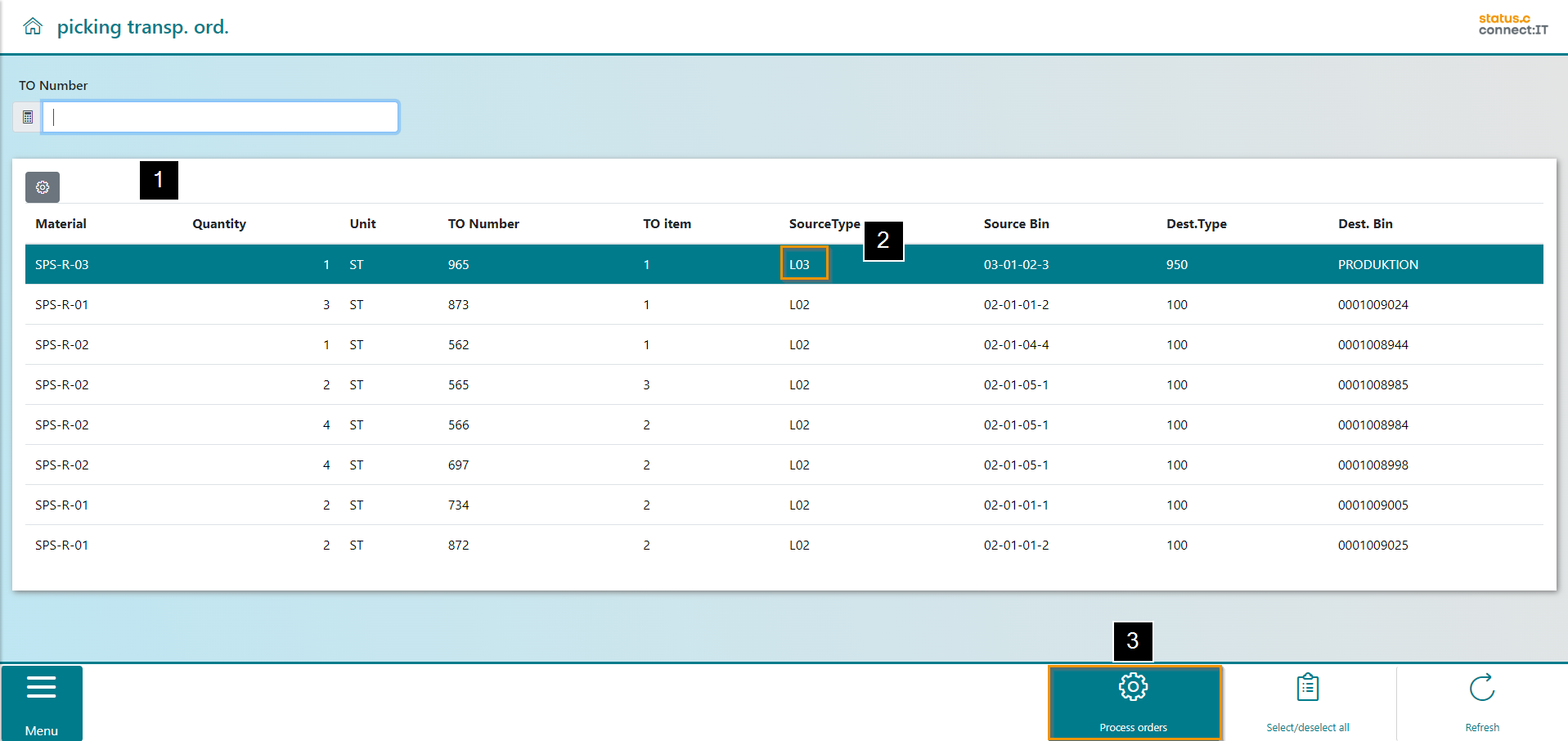The image size is (1568, 741).
Task: Select row with Dest. Bin 0001009005
Action: pos(1373,505)
